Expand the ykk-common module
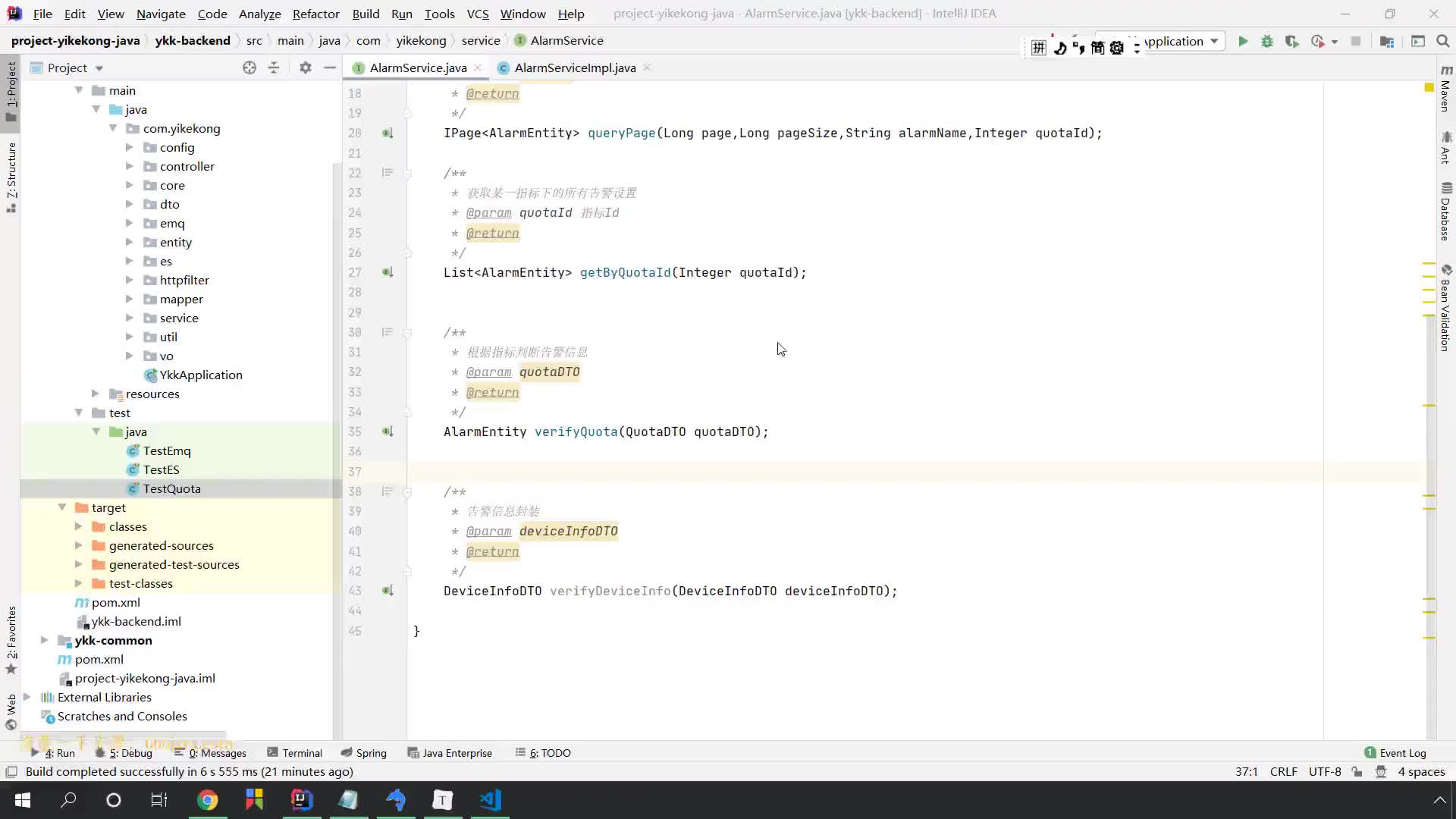Screen dimensions: 1456x819 tap(44, 640)
